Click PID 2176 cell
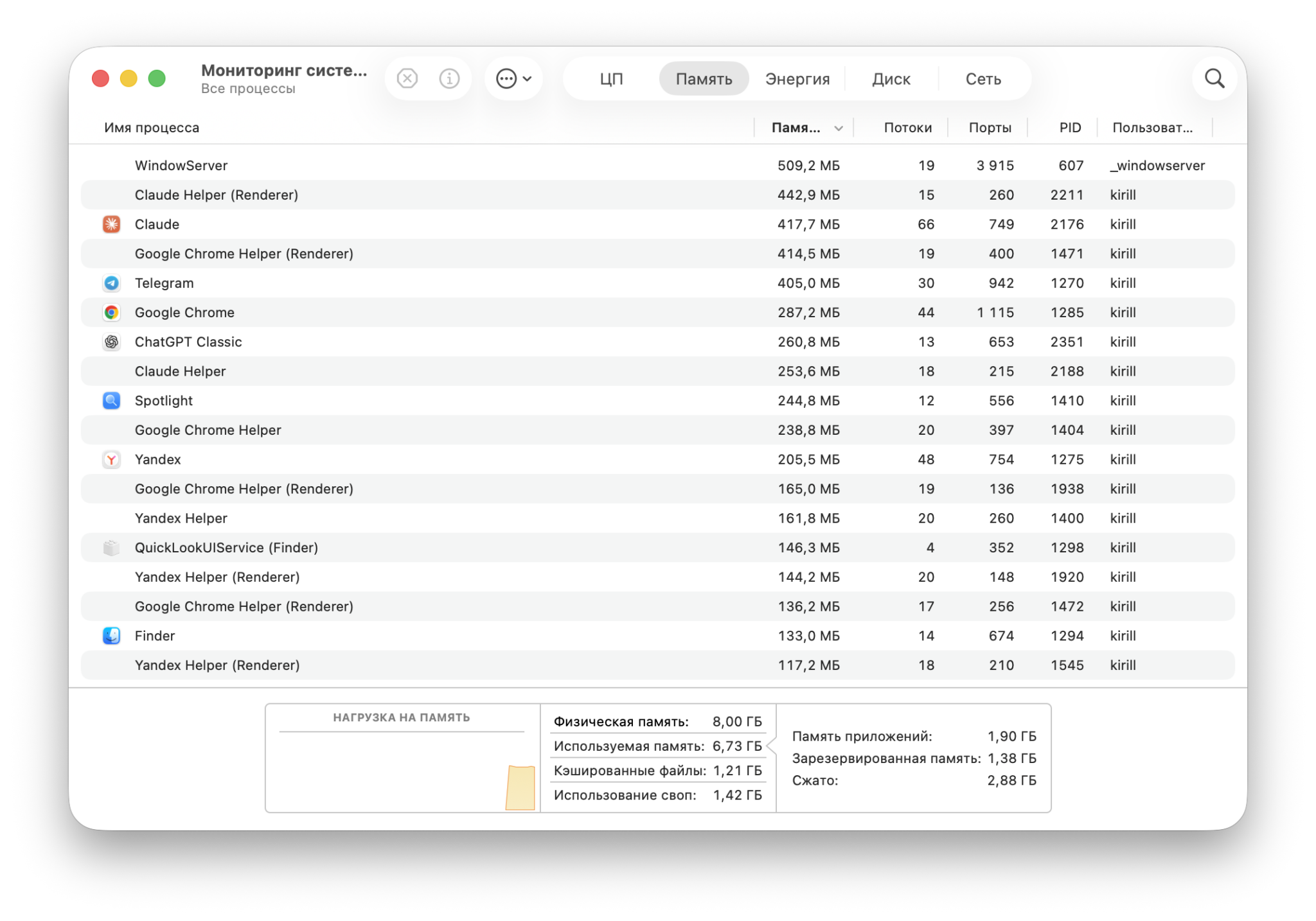Image resolution: width=1316 pixels, height=921 pixels. click(x=1067, y=224)
